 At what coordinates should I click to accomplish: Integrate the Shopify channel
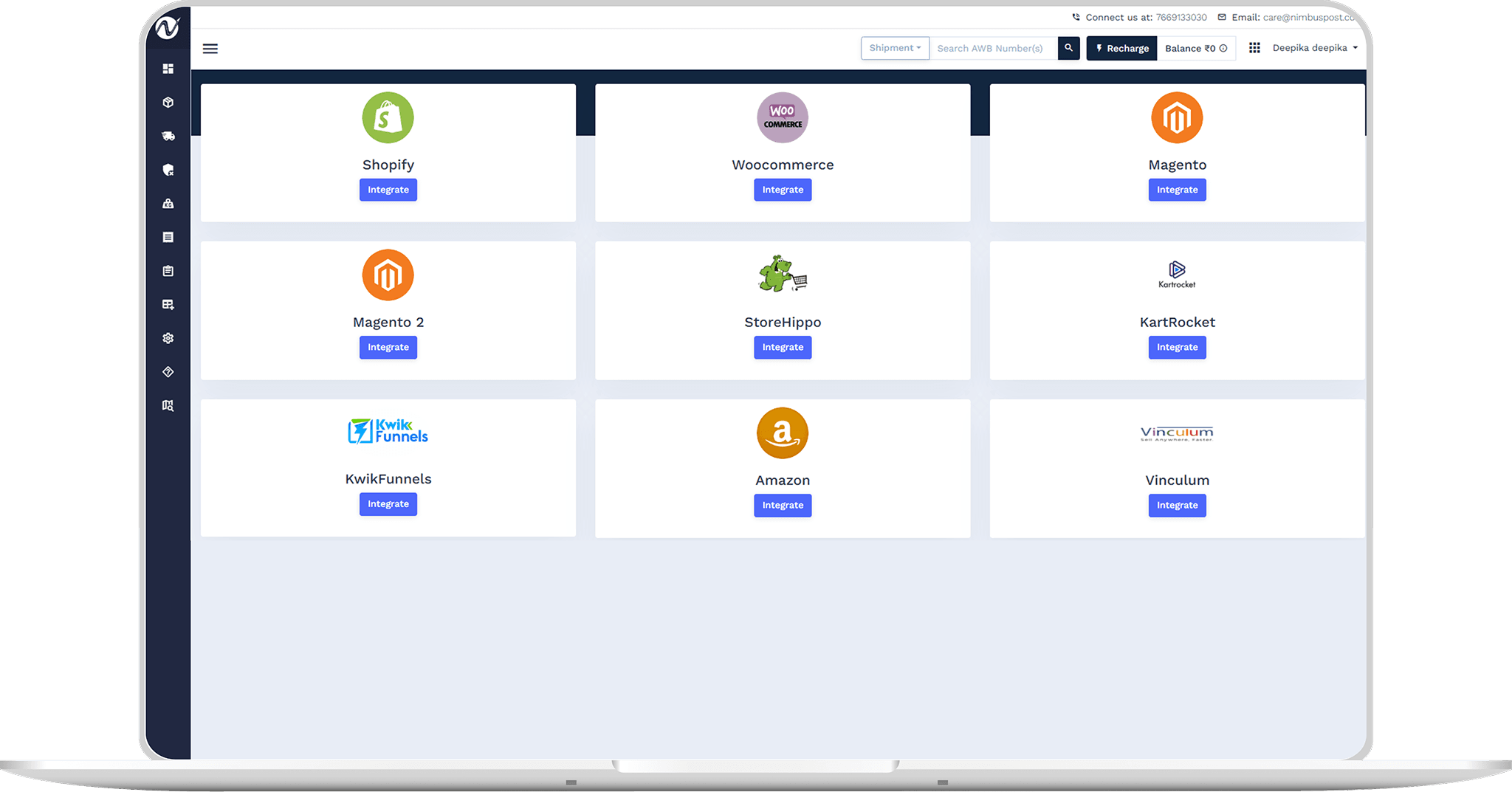pyautogui.click(x=388, y=190)
